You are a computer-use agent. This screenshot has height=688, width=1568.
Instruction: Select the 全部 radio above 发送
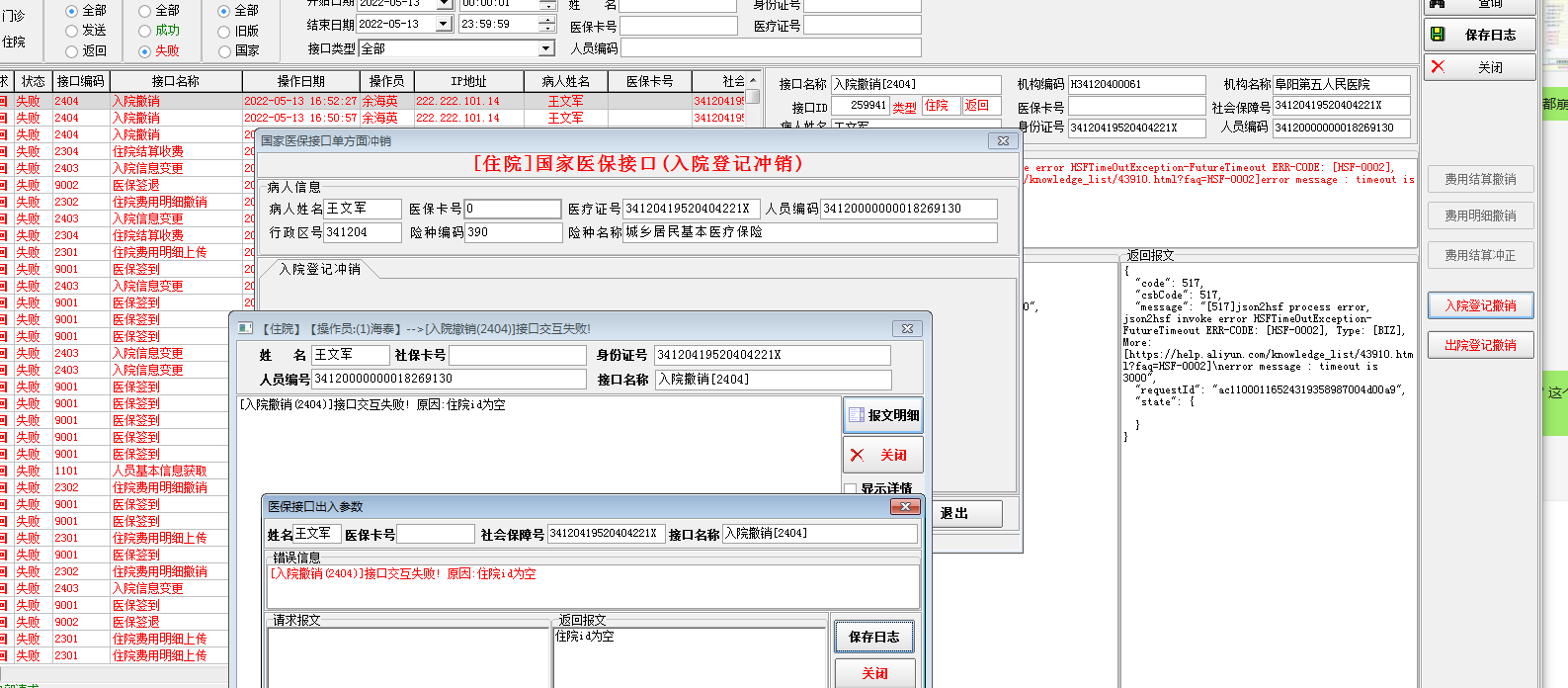72,11
